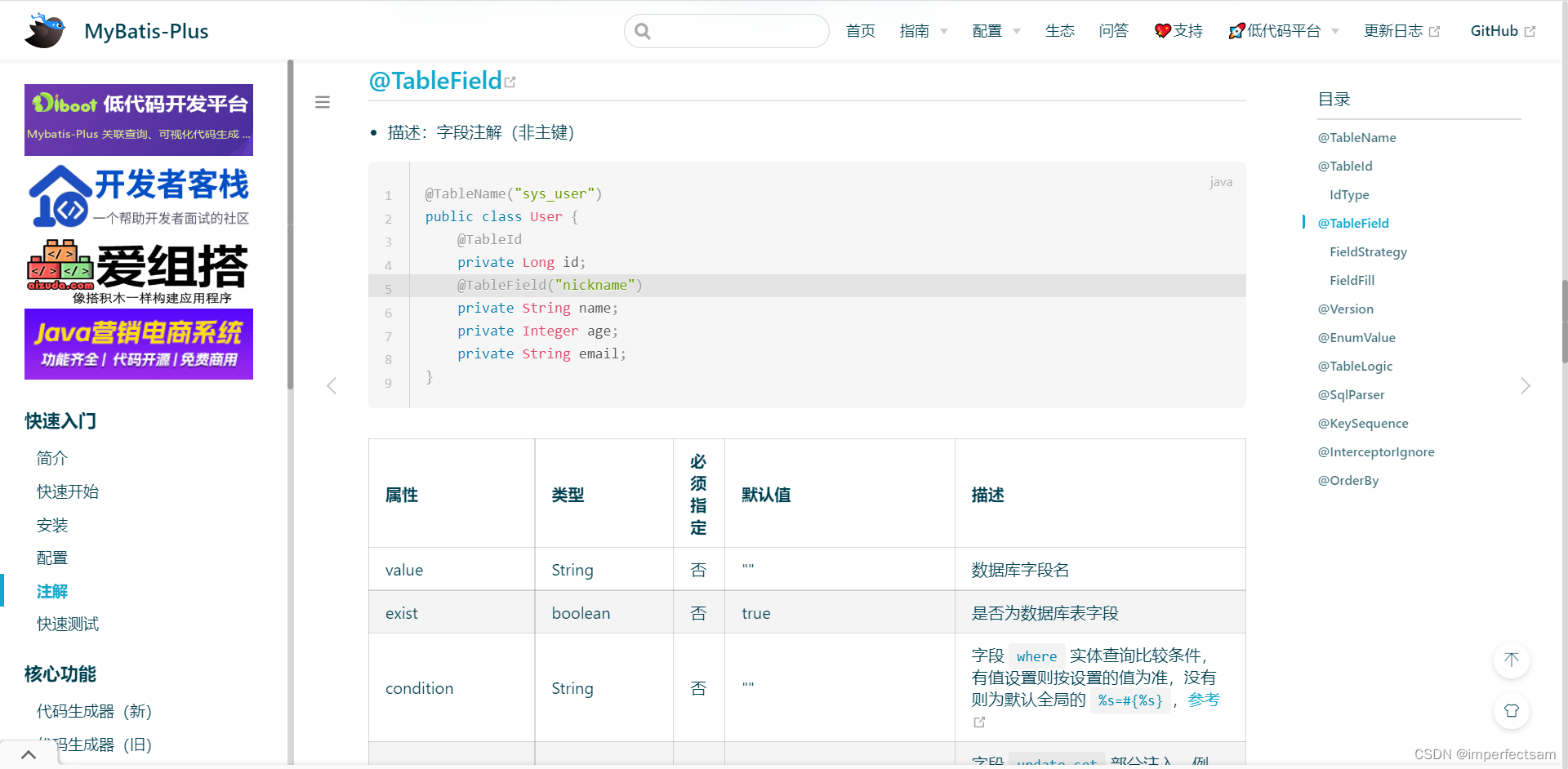Click the heart icon beside 支持
Screen dimensions: 1568x769
coord(1163,31)
